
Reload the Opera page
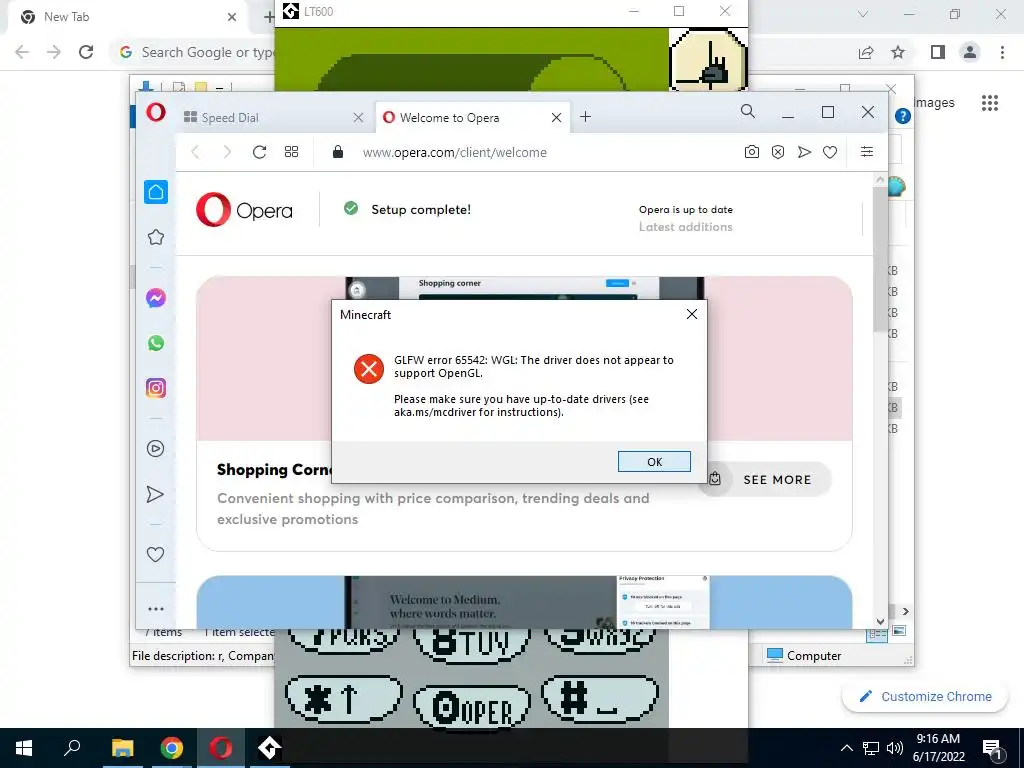(x=259, y=152)
